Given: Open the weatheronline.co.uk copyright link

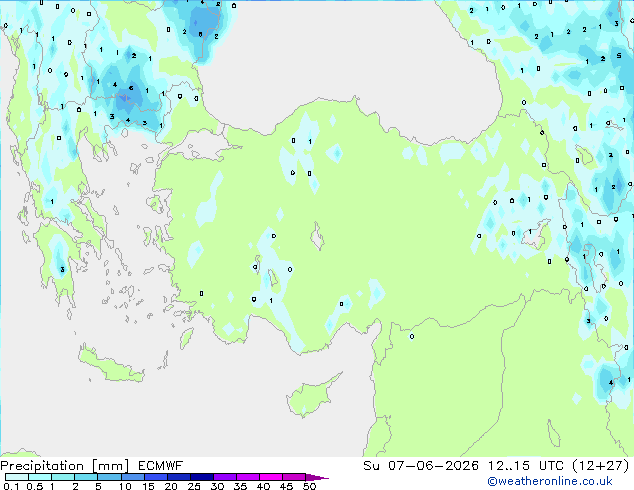Looking at the screenshot, I should [550, 481].
